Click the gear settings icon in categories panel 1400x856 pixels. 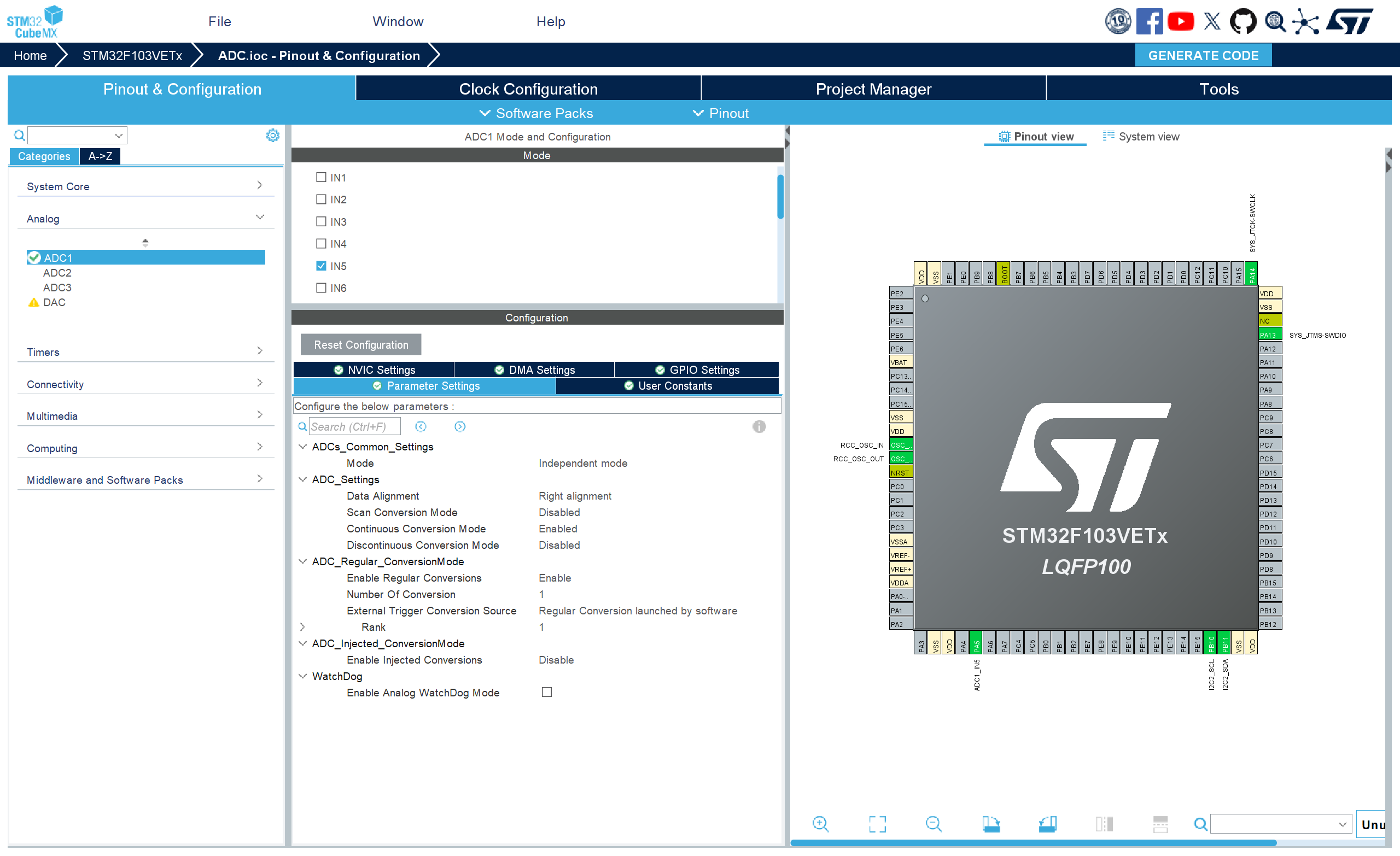273,135
